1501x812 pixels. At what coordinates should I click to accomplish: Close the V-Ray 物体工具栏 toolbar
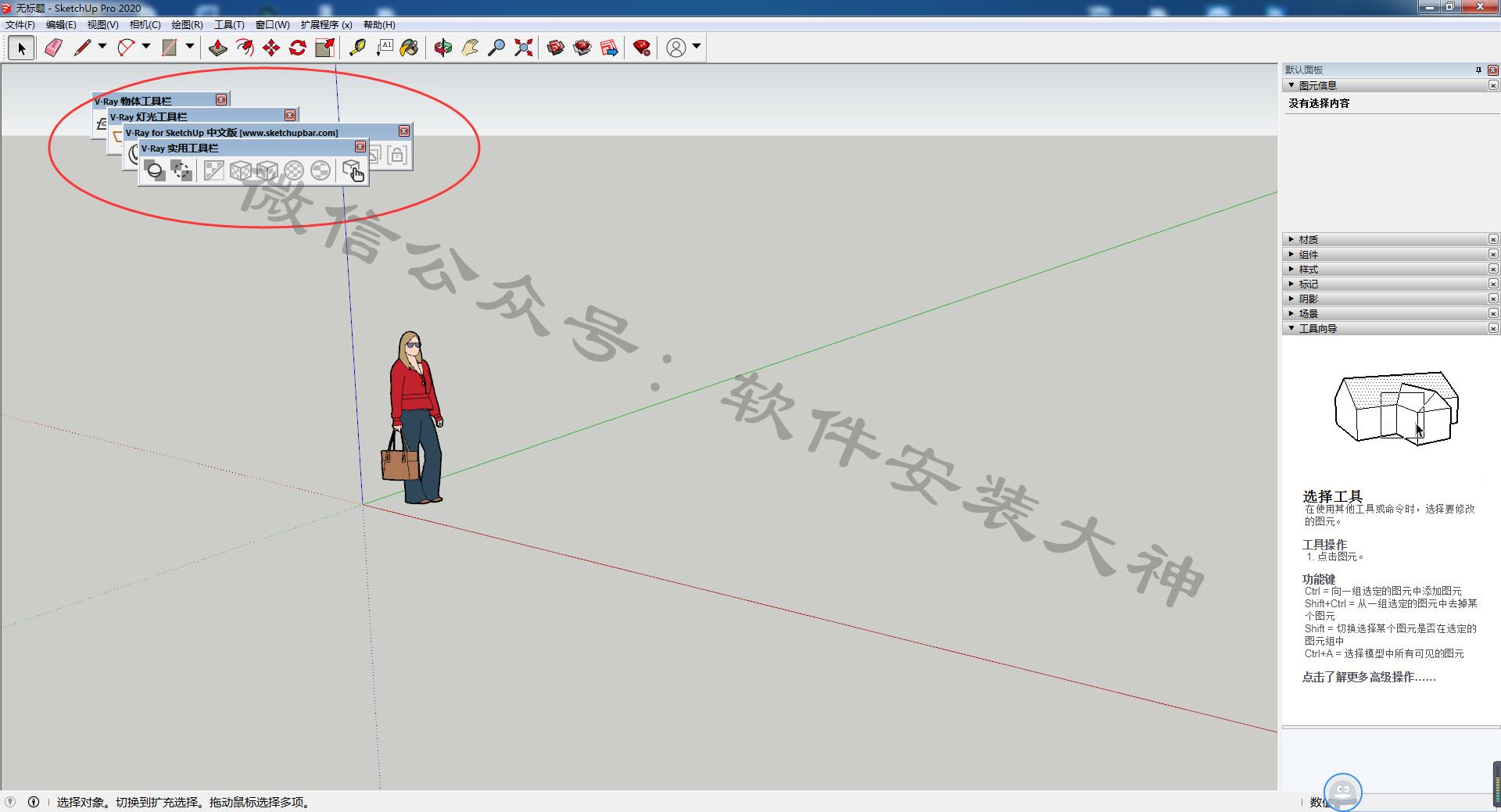[x=221, y=100]
